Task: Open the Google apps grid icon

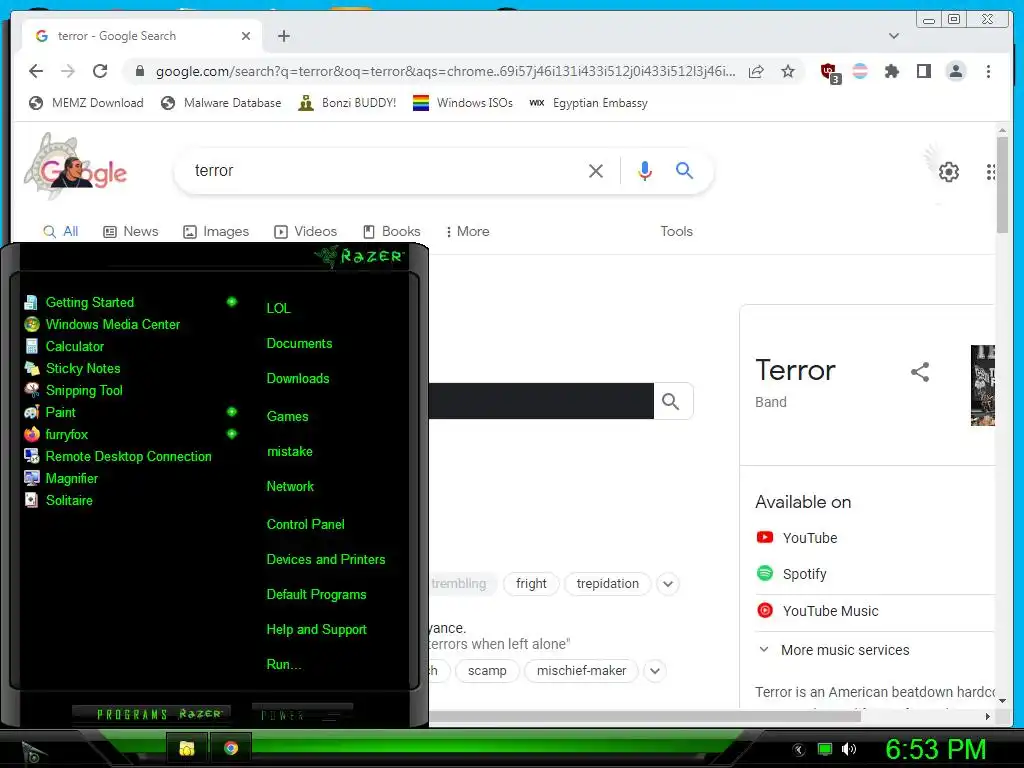Action: pyautogui.click(x=991, y=172)
